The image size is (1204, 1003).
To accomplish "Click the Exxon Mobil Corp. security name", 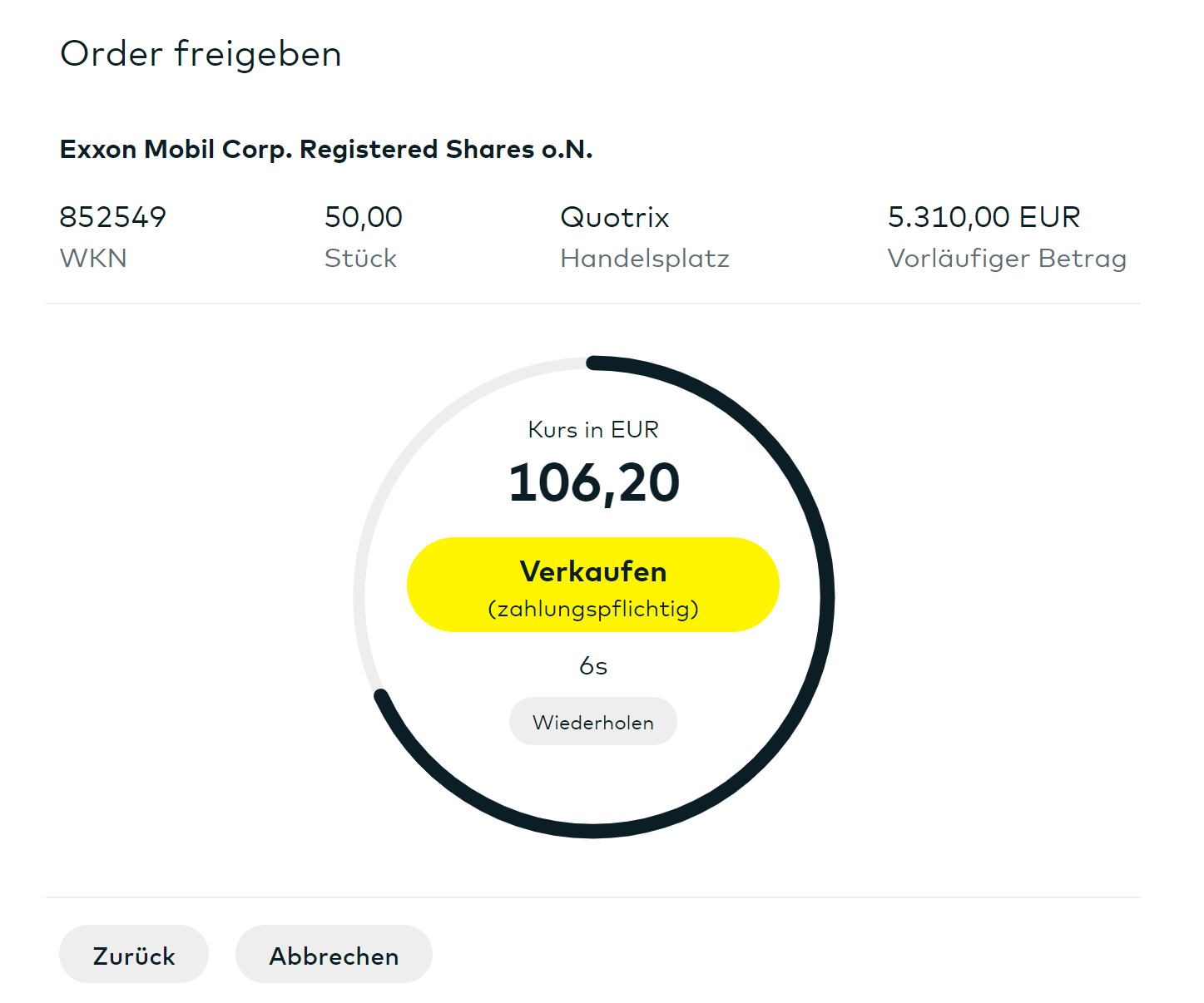I will (x=326, y=149).
